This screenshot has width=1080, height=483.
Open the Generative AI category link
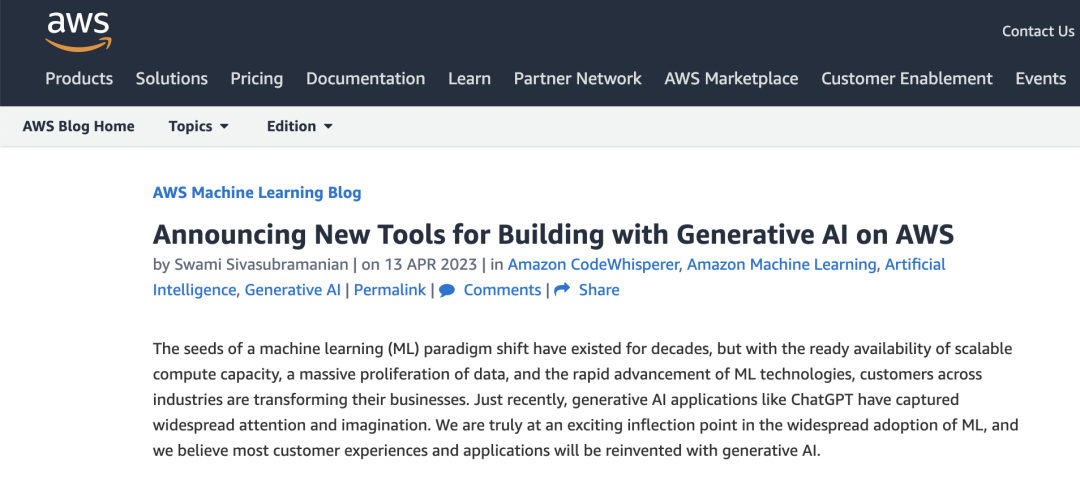coord(292,290)
